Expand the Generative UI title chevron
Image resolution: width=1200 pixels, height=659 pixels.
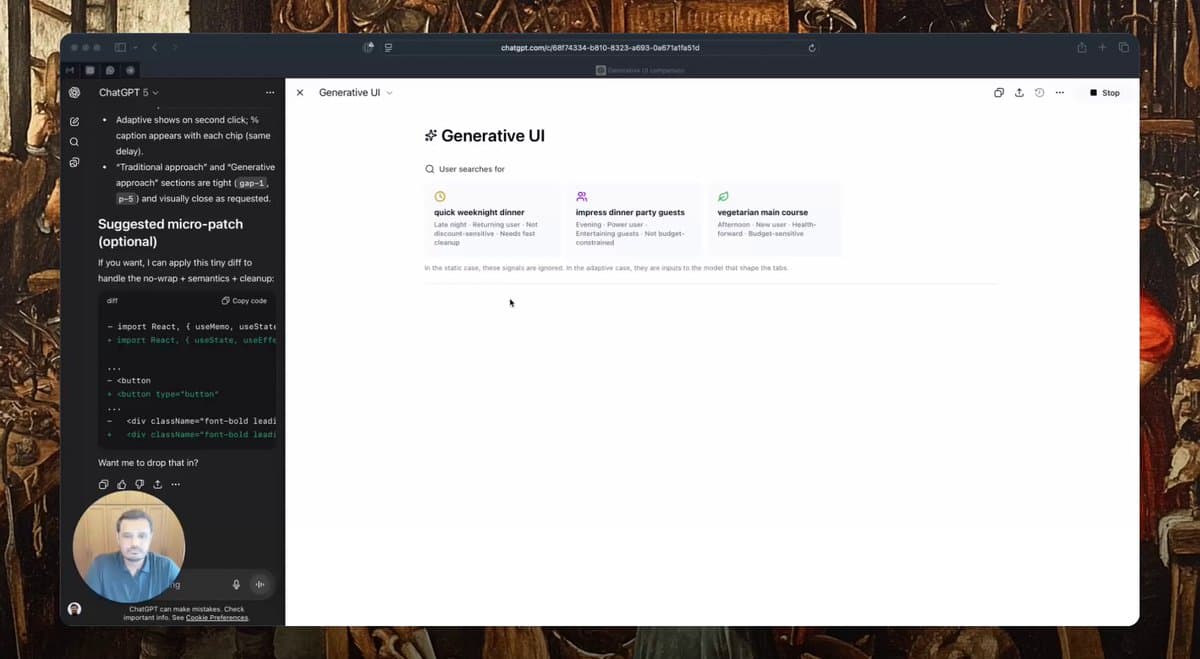click(390, 92)
